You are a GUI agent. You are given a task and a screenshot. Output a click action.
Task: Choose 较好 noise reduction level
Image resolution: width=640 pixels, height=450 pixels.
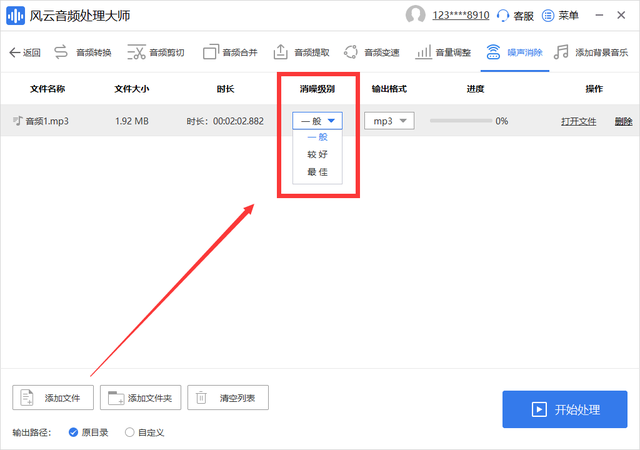(317, 154)
